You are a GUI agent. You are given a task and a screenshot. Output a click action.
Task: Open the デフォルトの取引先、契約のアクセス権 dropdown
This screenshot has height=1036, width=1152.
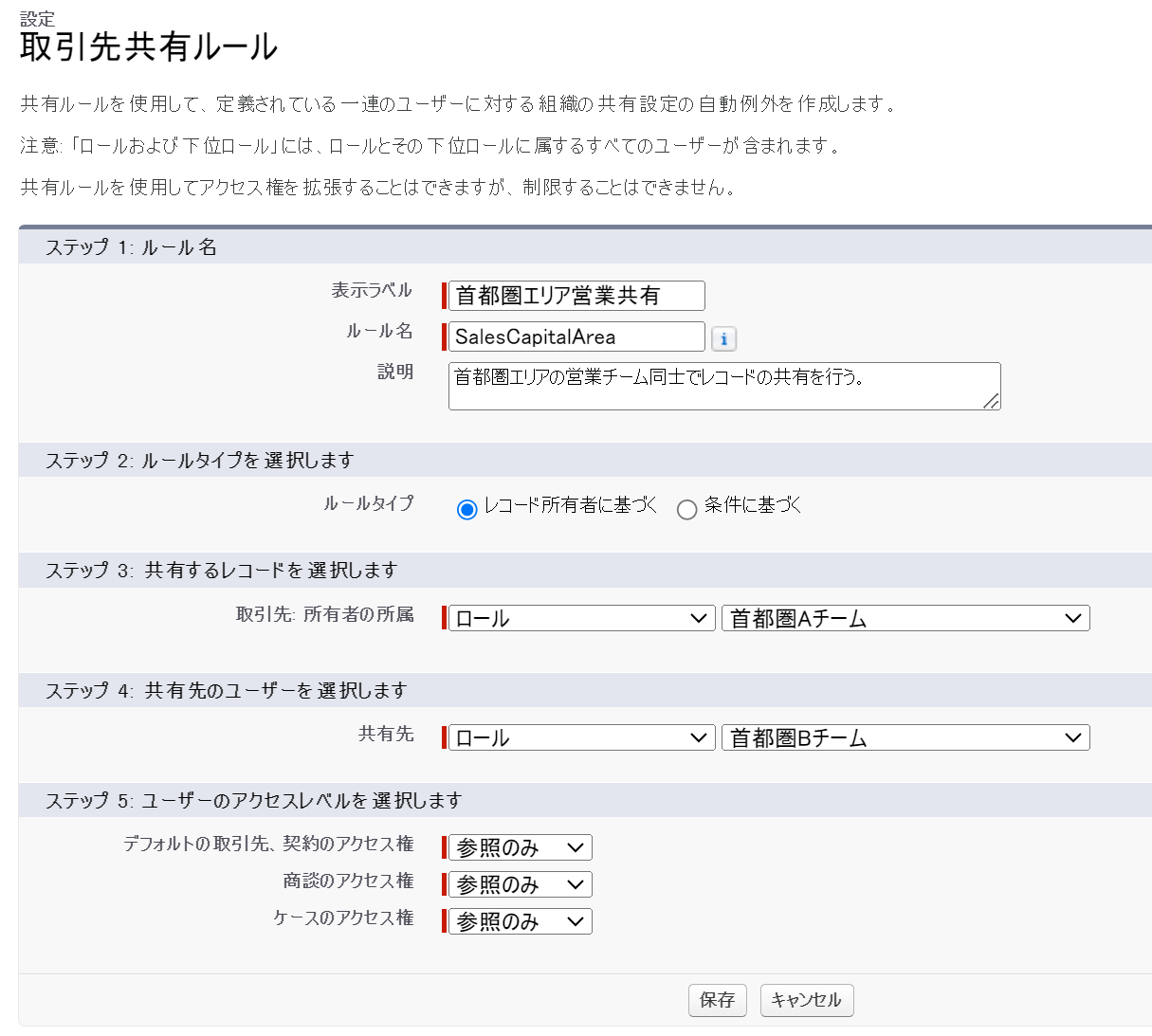[520, 846]
